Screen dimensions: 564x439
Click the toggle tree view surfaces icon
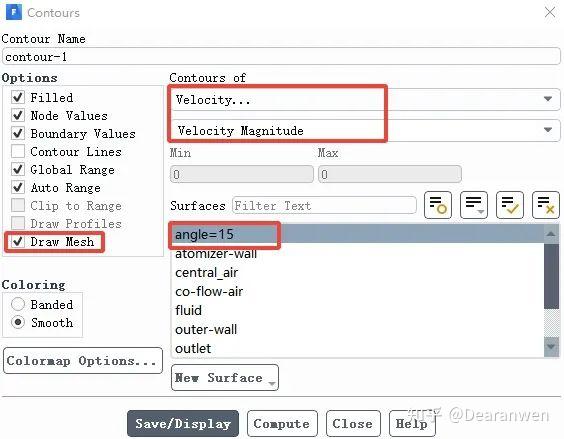coord(438,205)
